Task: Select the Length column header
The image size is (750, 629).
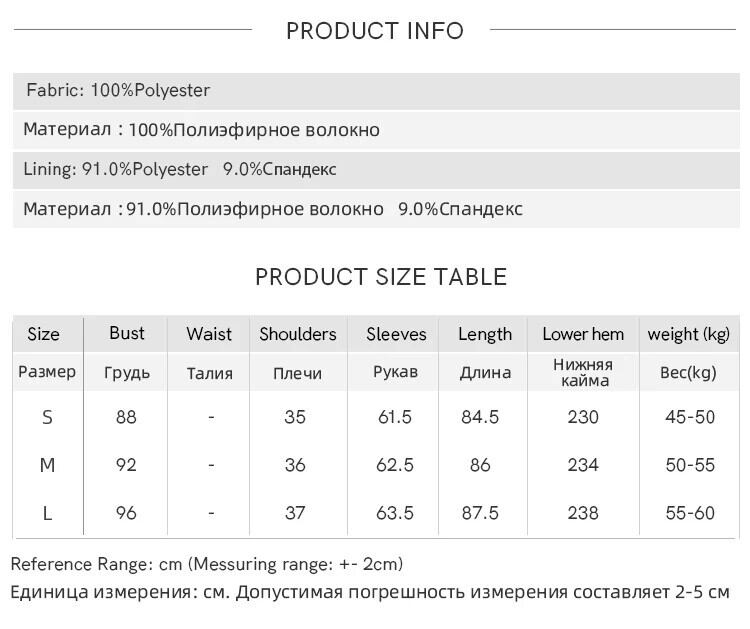Action: [485, 334]
